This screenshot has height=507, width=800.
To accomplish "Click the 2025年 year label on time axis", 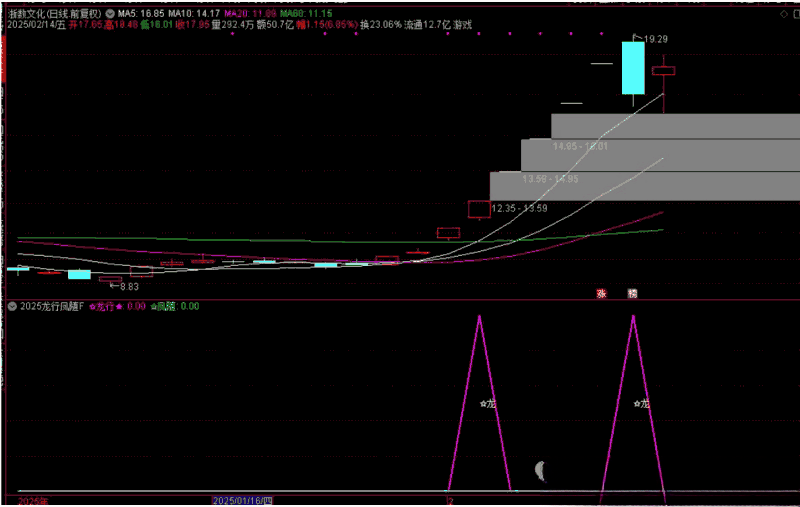I will (33, 500).
